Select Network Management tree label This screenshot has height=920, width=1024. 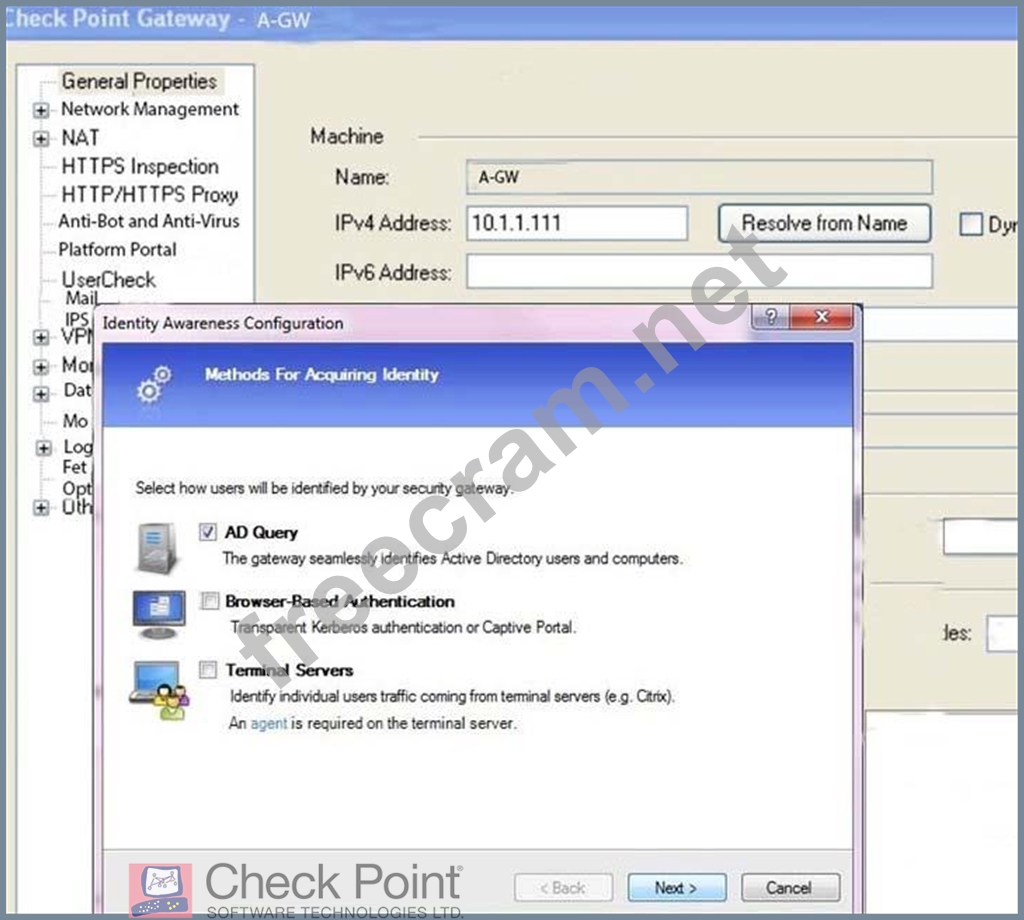click(x=150, y=109)
